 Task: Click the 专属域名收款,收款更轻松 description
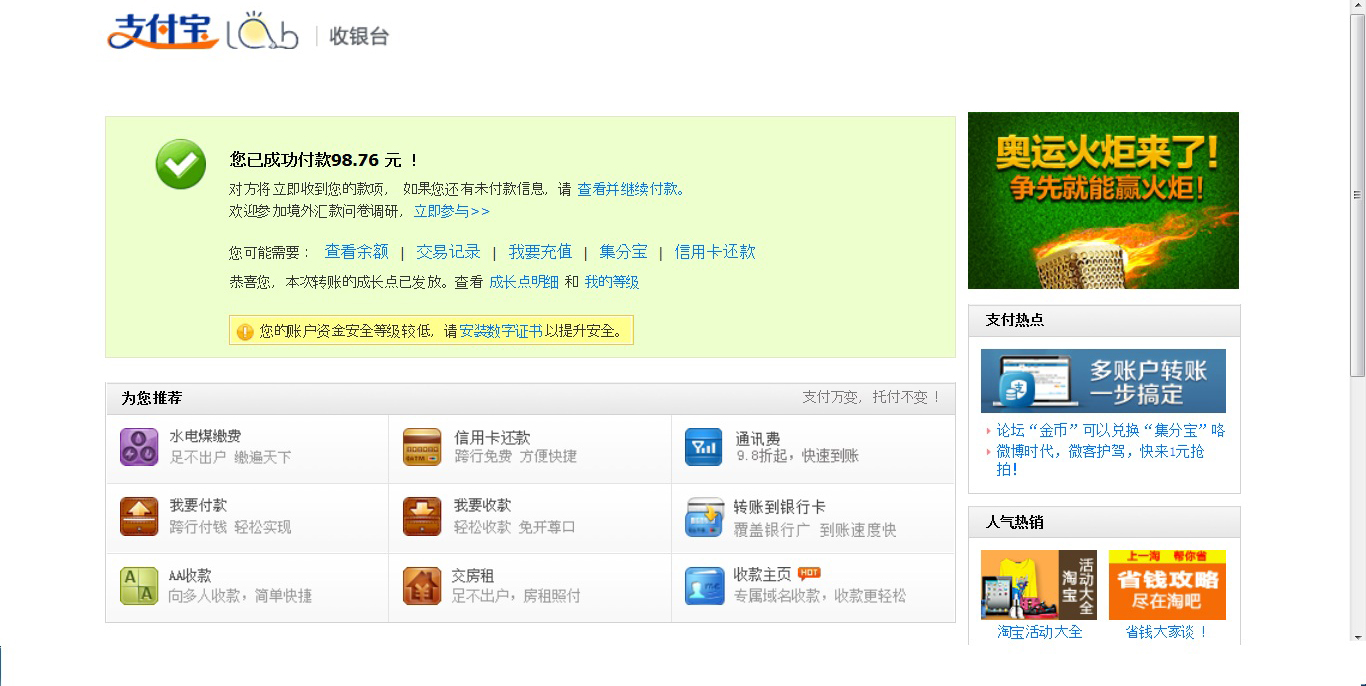click(x=820, y=596)
